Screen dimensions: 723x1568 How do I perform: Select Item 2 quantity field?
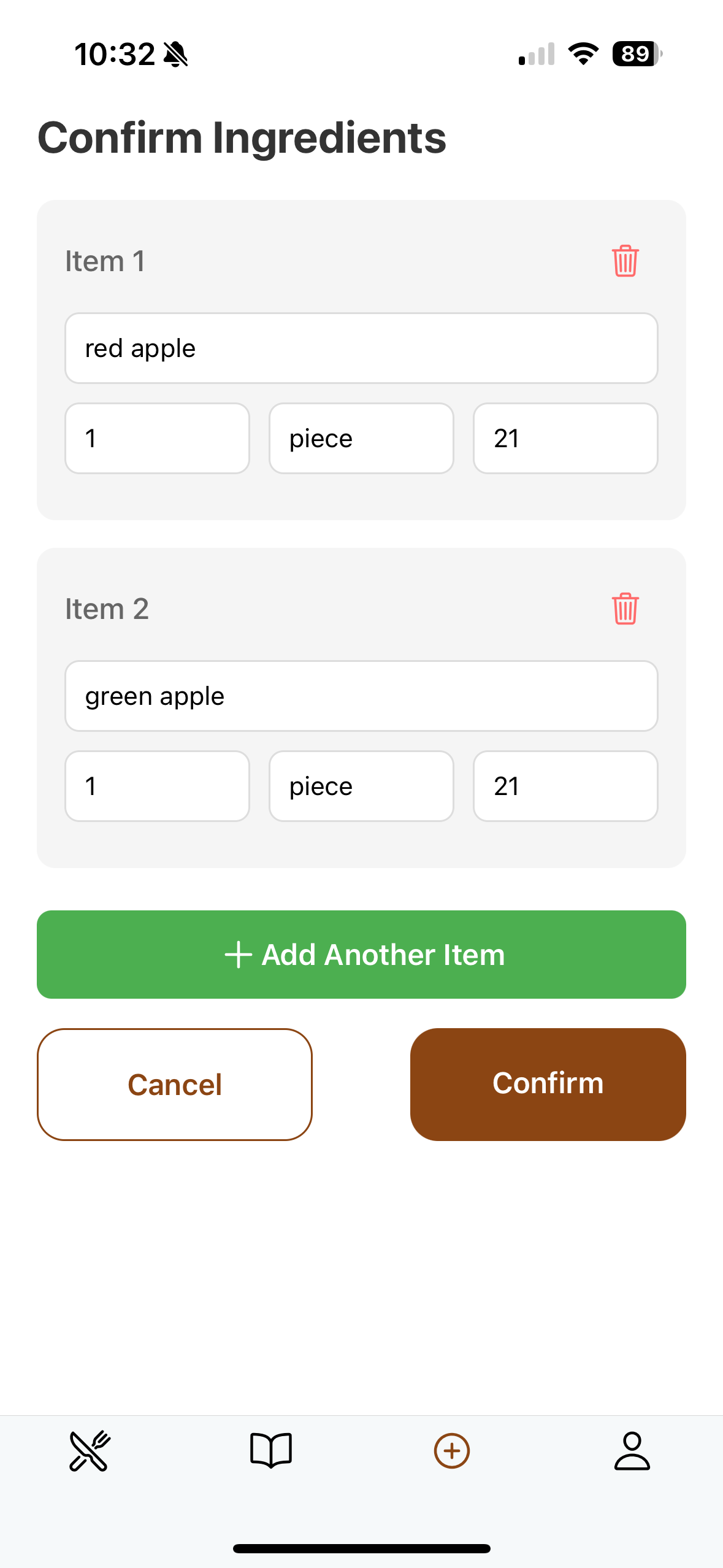click(x=157, y=786)
